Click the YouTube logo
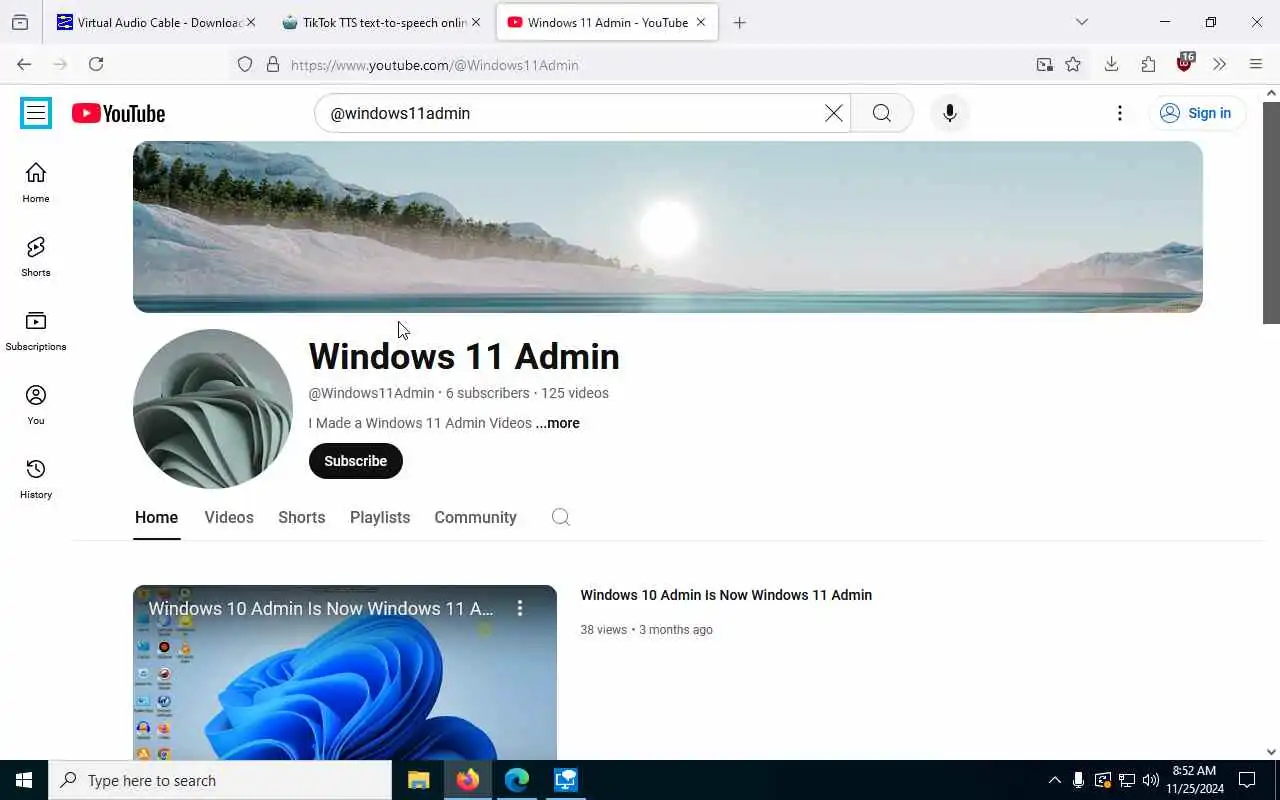The image size is (1280, 800). coord(118,113)
